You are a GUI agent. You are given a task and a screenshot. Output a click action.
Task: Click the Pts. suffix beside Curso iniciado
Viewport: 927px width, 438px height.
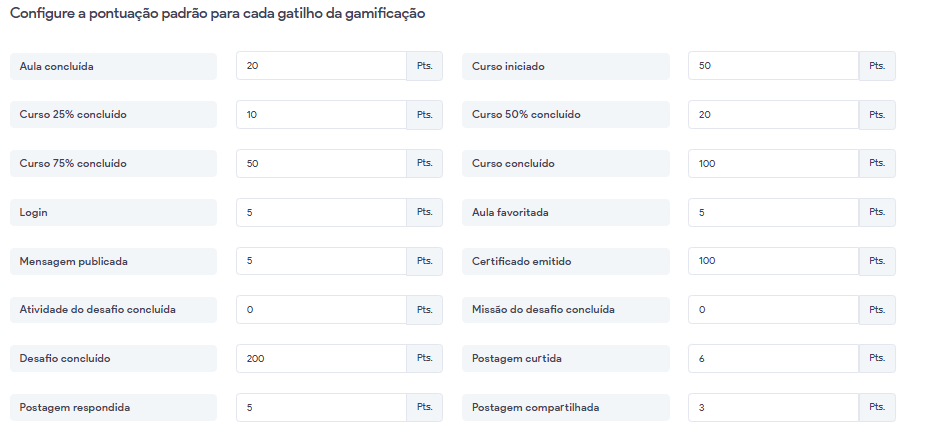coord(877,66)
